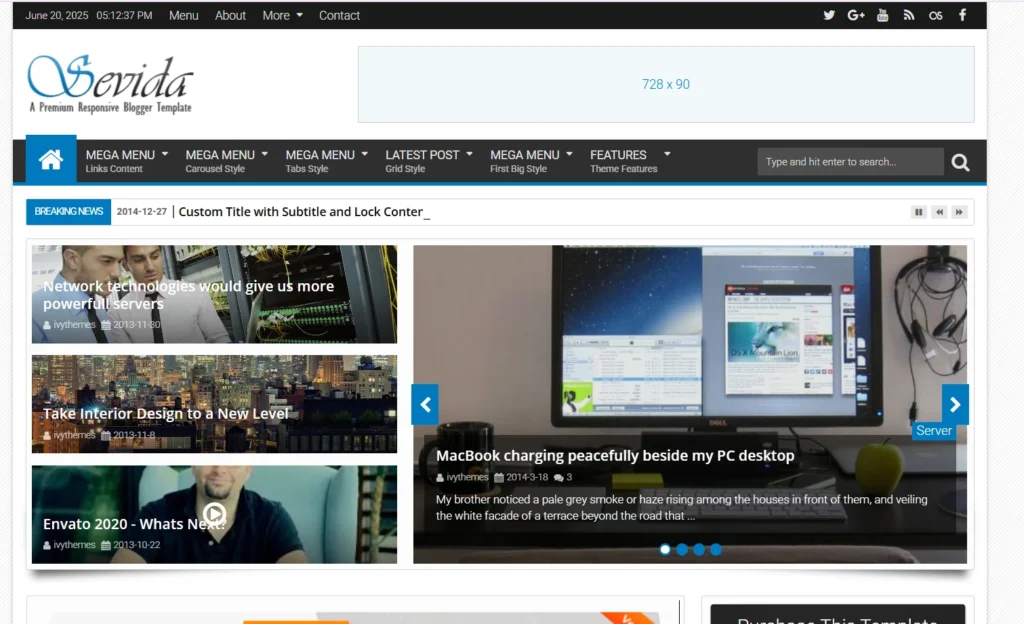1024x624 pixels.
Task: Expand the More dropdown in top bar
Action: [282, 15]
